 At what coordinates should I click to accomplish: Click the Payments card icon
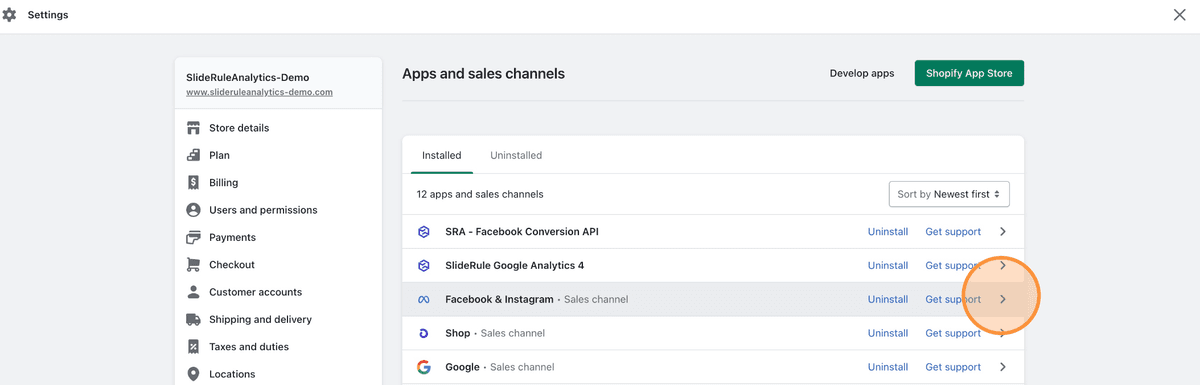193,237
